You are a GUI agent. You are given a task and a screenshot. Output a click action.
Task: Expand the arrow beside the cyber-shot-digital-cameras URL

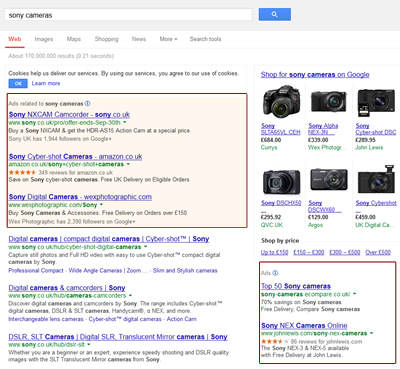(x=145, y=247)
